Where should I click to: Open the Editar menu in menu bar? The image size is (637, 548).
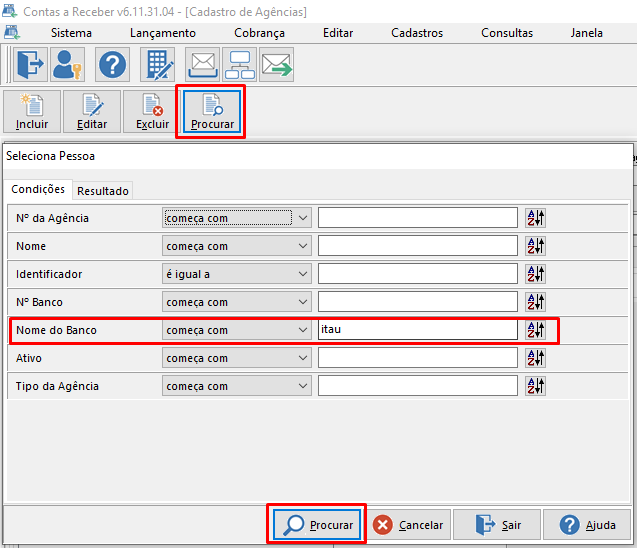click(338, 33)
